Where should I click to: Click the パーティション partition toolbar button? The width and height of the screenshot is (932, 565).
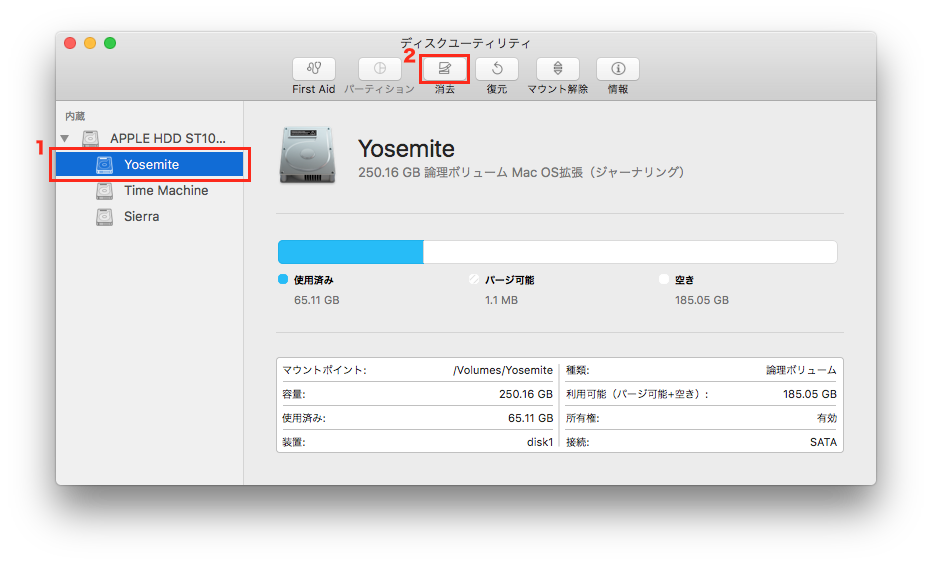click(379, 69)
